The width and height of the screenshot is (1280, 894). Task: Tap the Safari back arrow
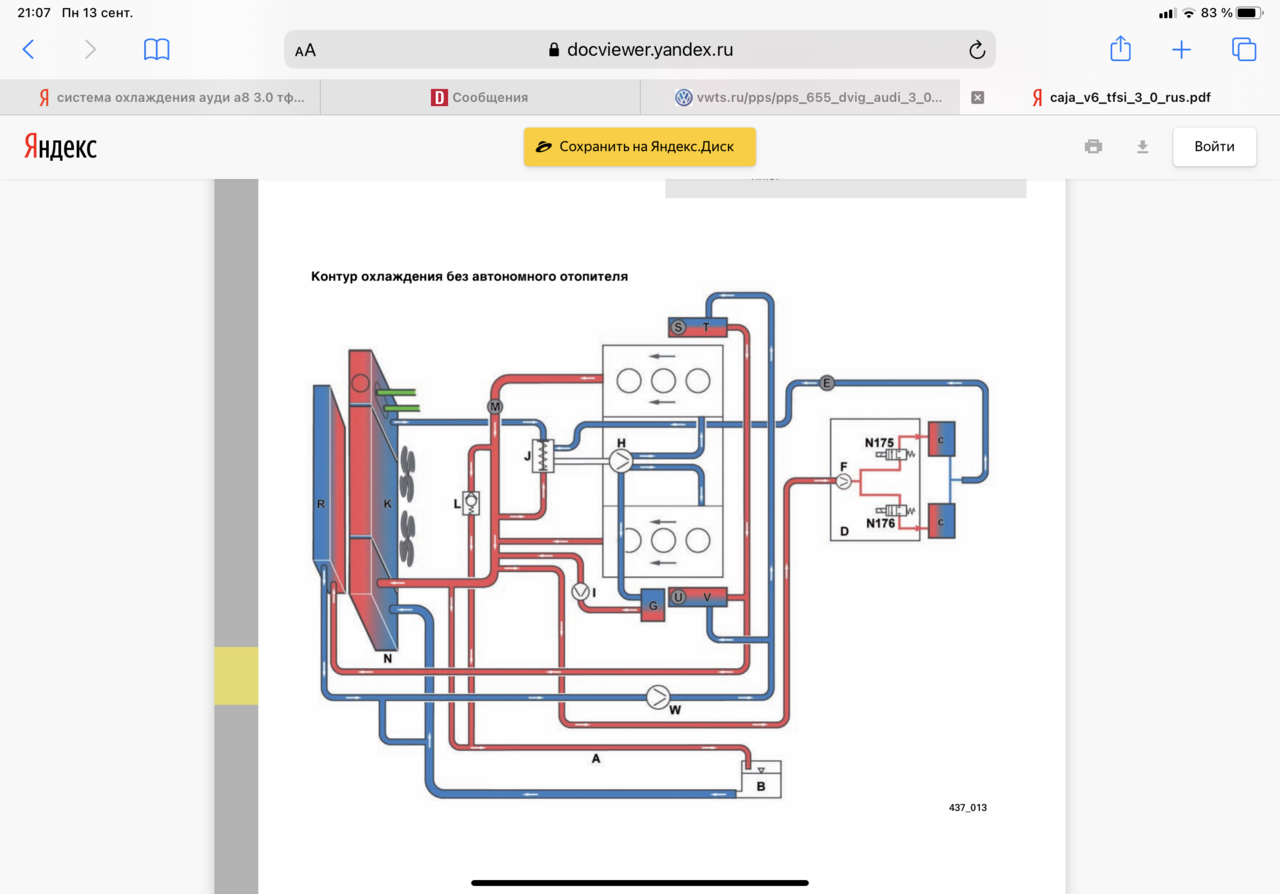pos(28,50)
